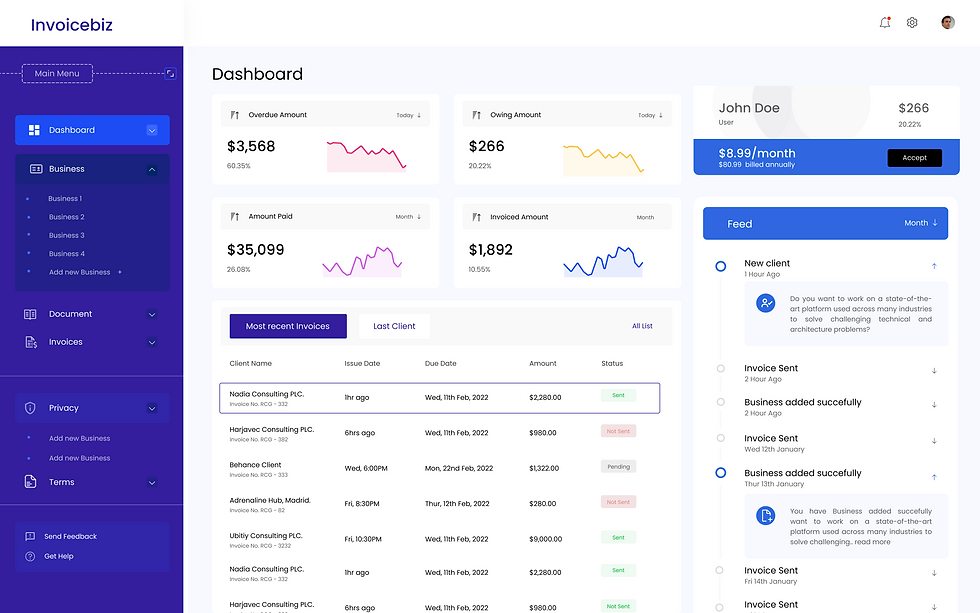Expand Invoice Sent 2 Hour Ago arrow
The height and width of the screenshot is (613, 980).
coord(934,371)
